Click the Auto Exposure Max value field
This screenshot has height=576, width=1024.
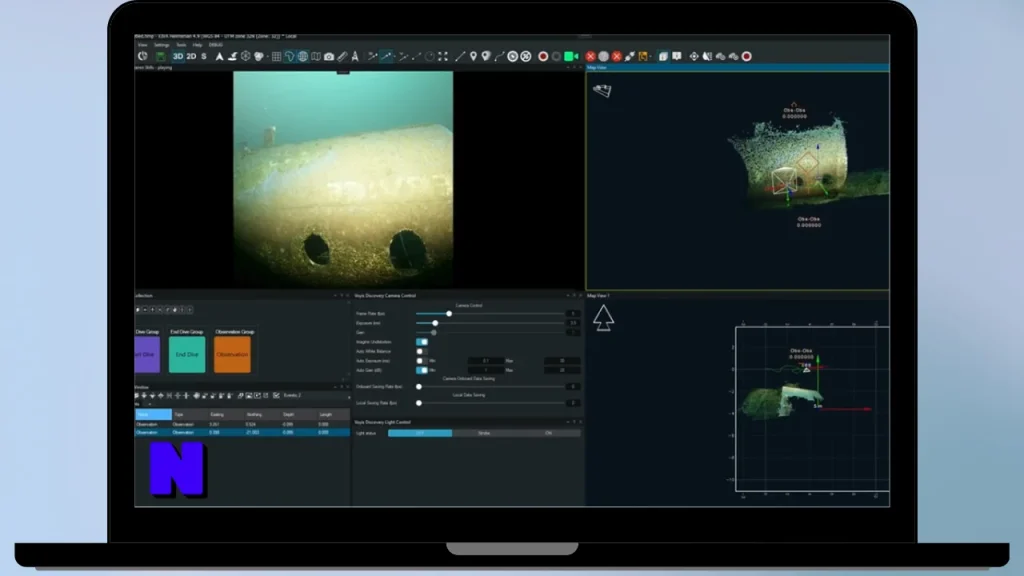(562, 360)
